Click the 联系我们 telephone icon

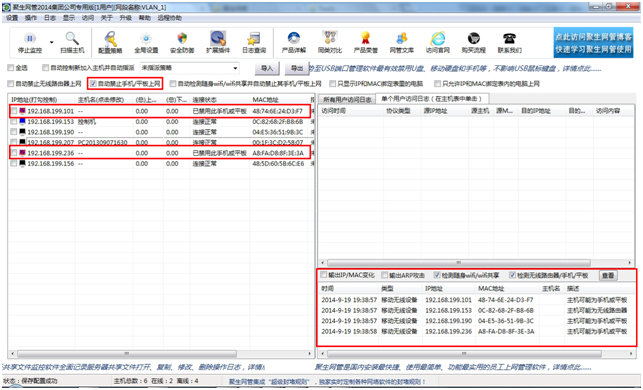tap(509, 39)
